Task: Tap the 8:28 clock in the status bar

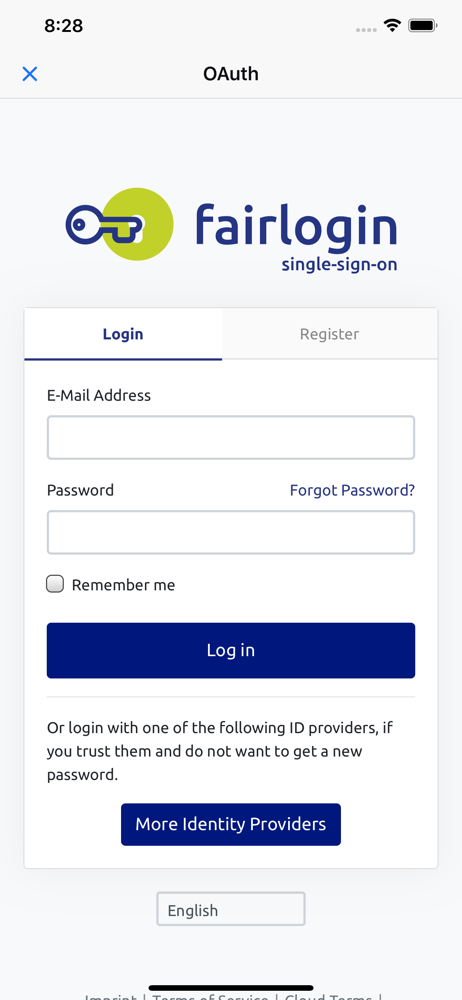Action: click(x=64, y=26)
